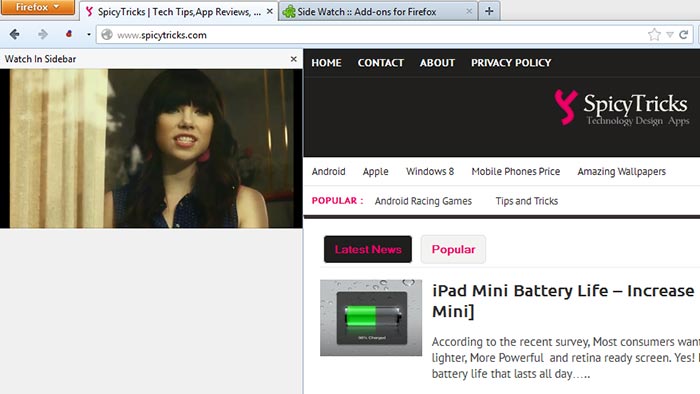
Task: Open the HOME menu item
Action: [x=326, y=63]
